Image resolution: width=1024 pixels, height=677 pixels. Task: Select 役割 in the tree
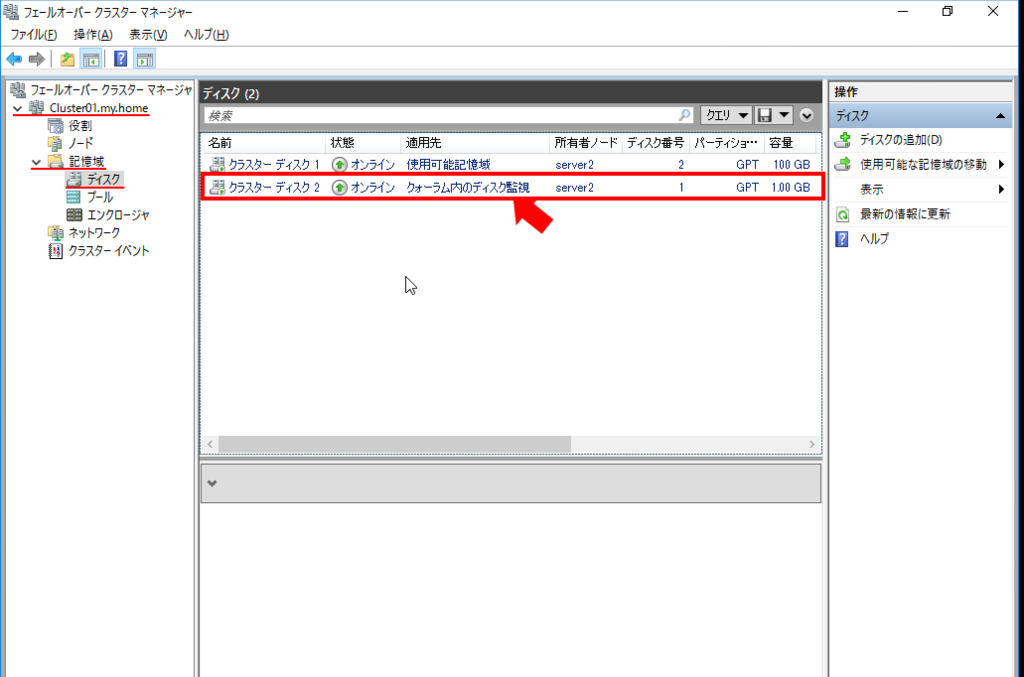pos(80,125)
